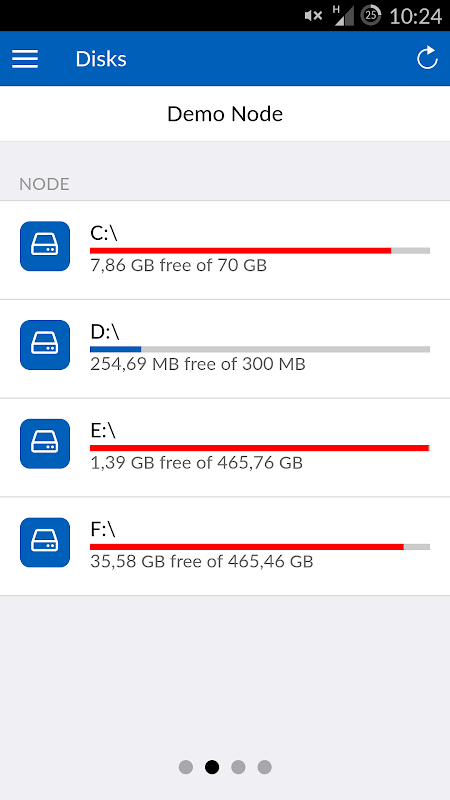Tap the Demo Node heading

coord(225,114)
